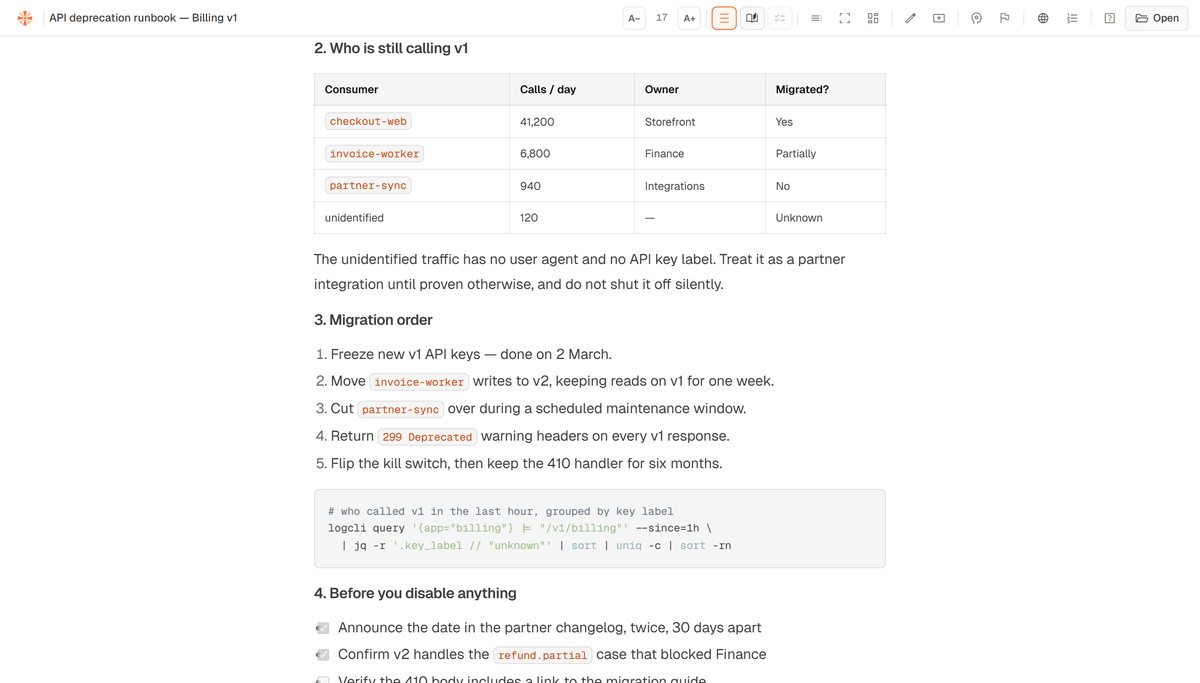Click invoice-worker chip in migration step 2
Viewport: 1200px width, 683px height.
point(419,382)
